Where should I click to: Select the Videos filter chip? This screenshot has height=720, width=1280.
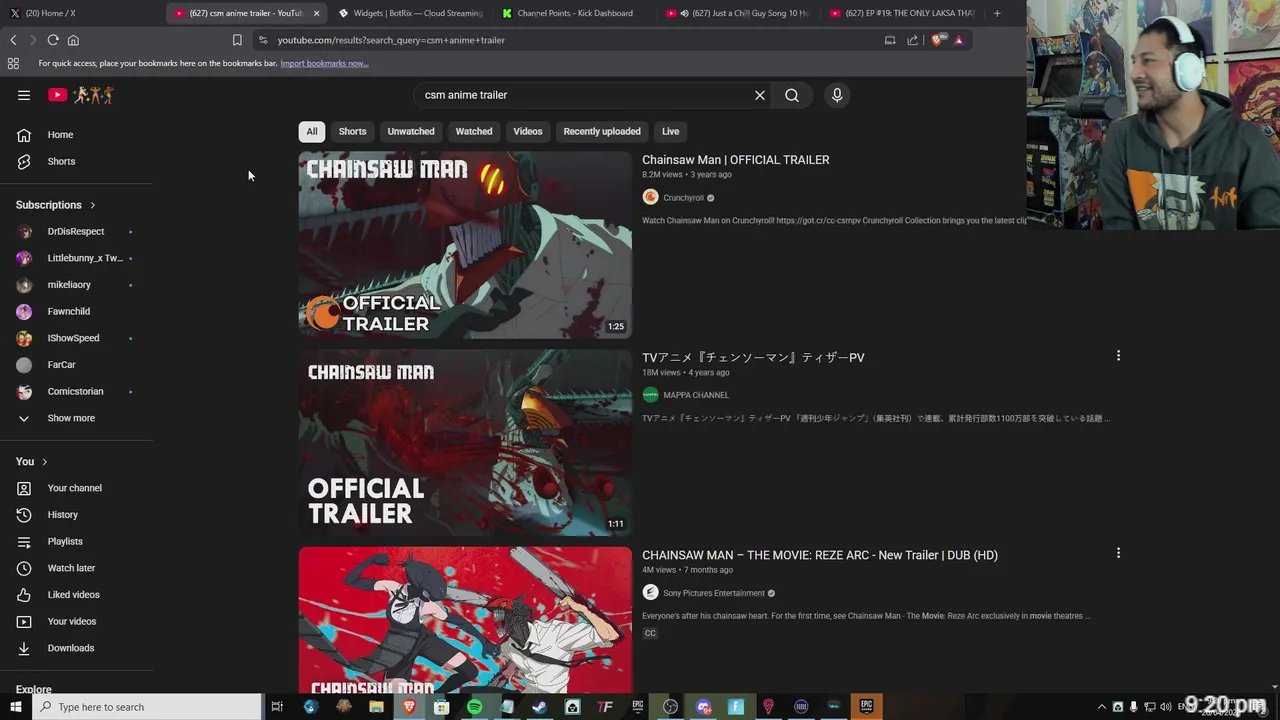528,131
